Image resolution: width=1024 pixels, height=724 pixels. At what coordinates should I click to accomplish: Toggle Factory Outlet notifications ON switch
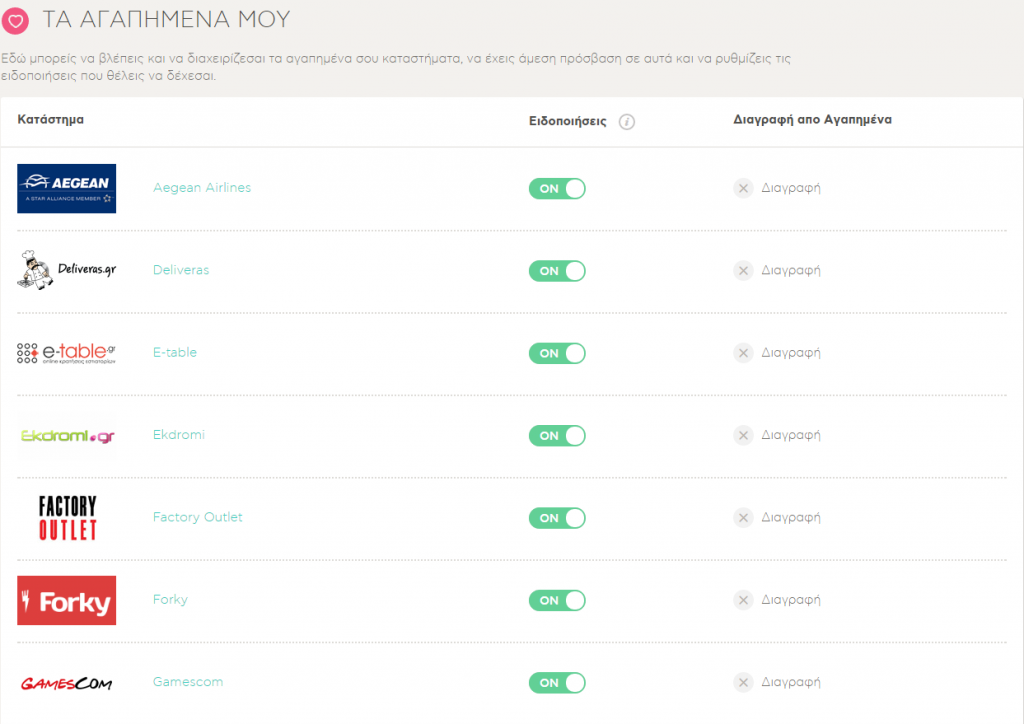point(557,518)
